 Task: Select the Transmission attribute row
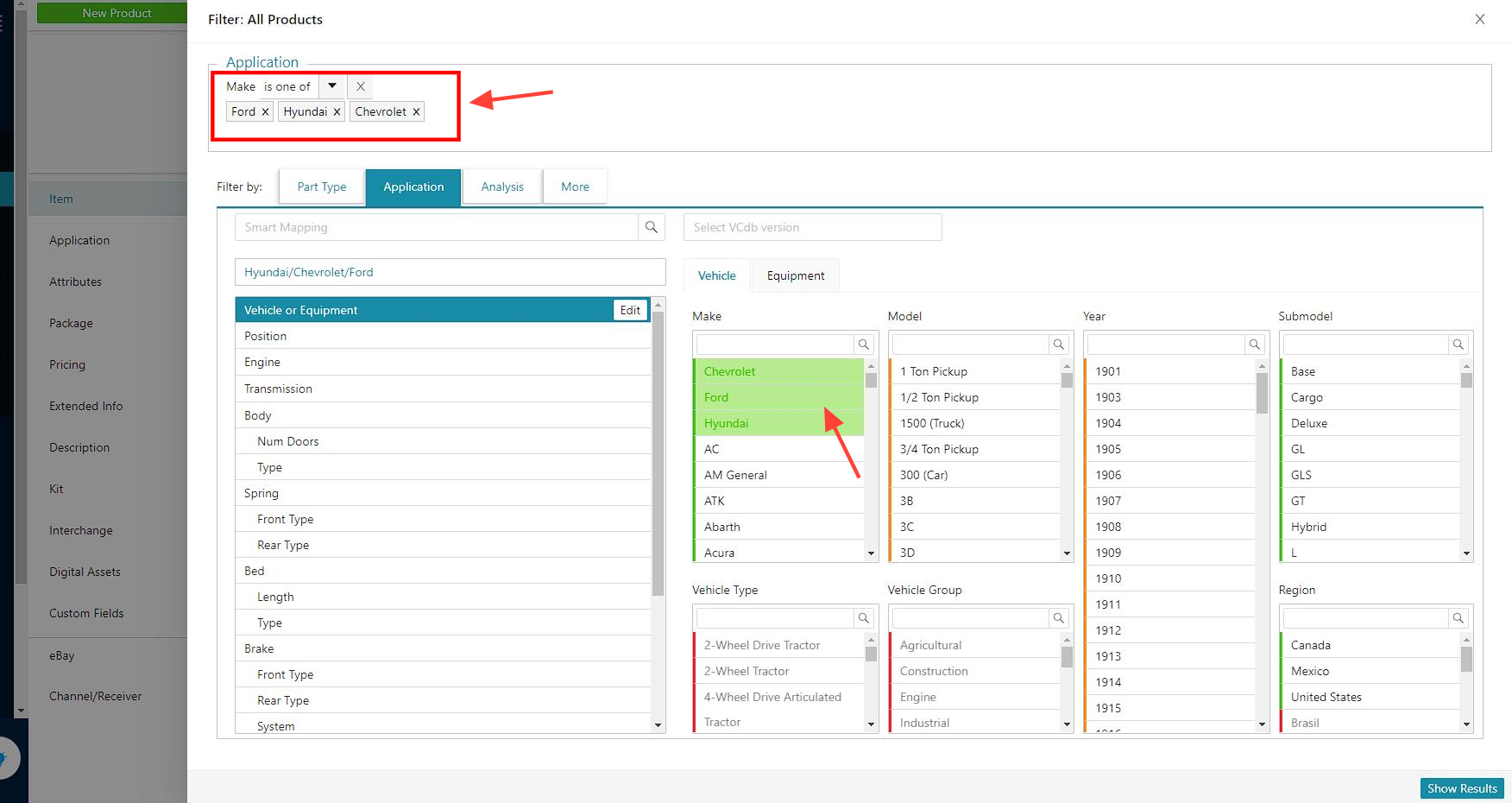(443, 389)
